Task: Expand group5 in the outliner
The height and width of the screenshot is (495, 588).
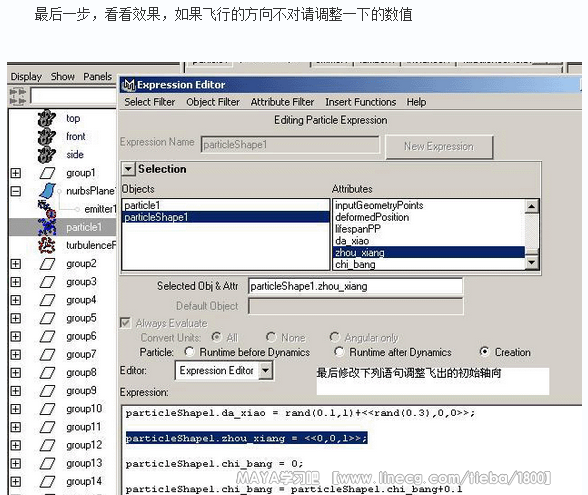Action: click(x=15, y=318)
